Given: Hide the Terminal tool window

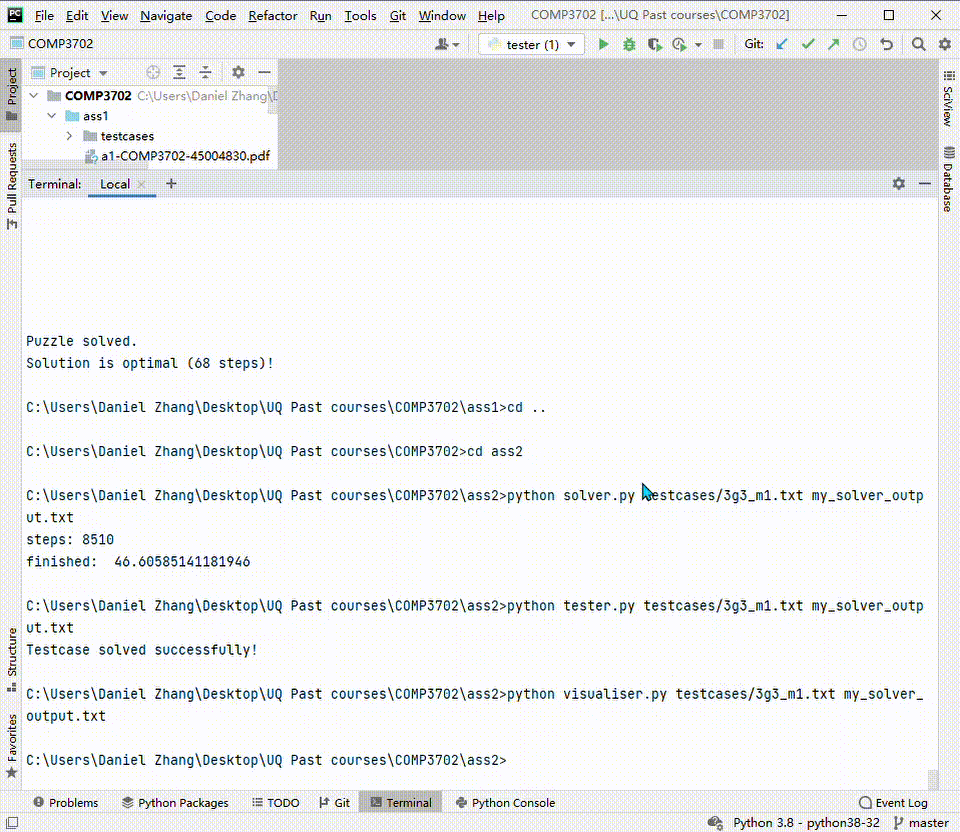Looking at the screenshot, I should point(924,184).
